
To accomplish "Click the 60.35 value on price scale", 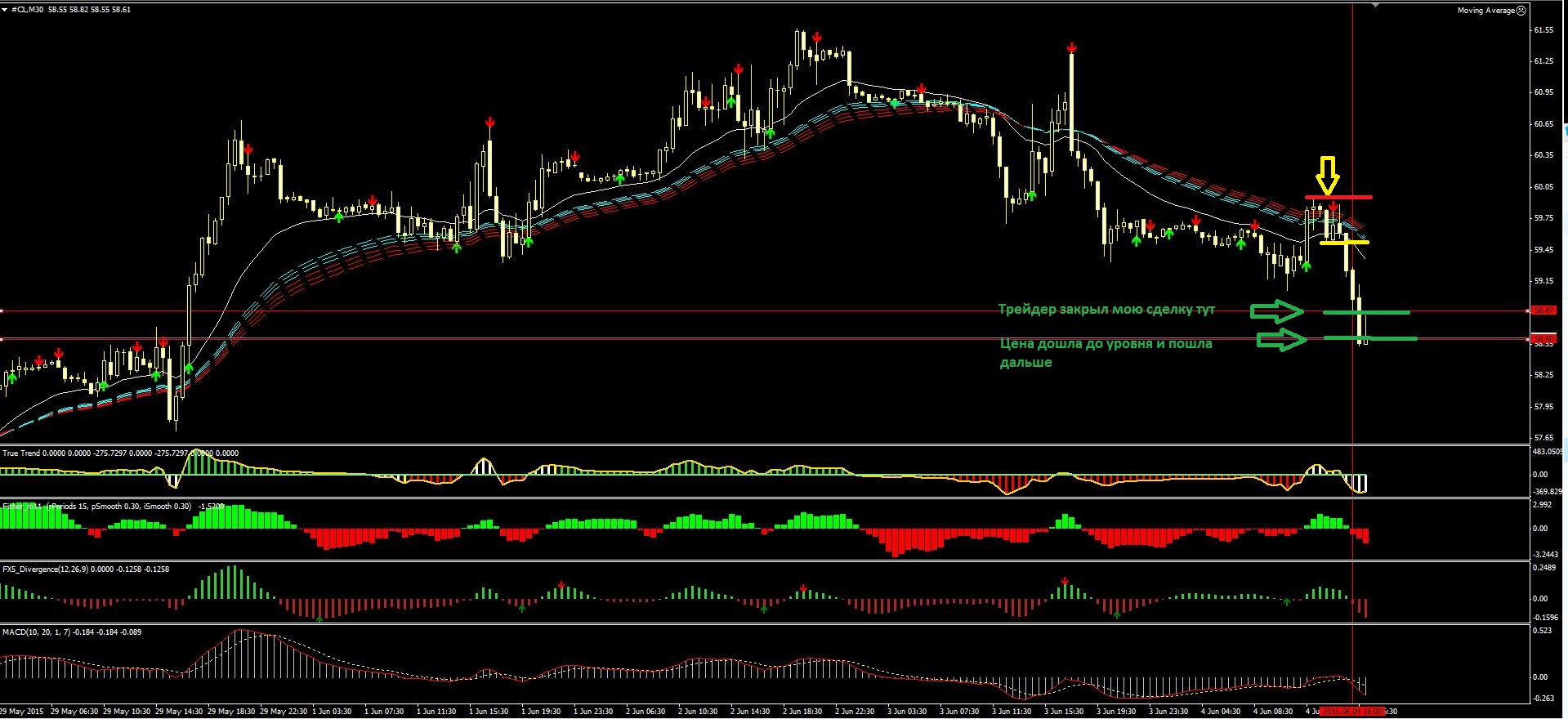I will tap(1543, 155).
